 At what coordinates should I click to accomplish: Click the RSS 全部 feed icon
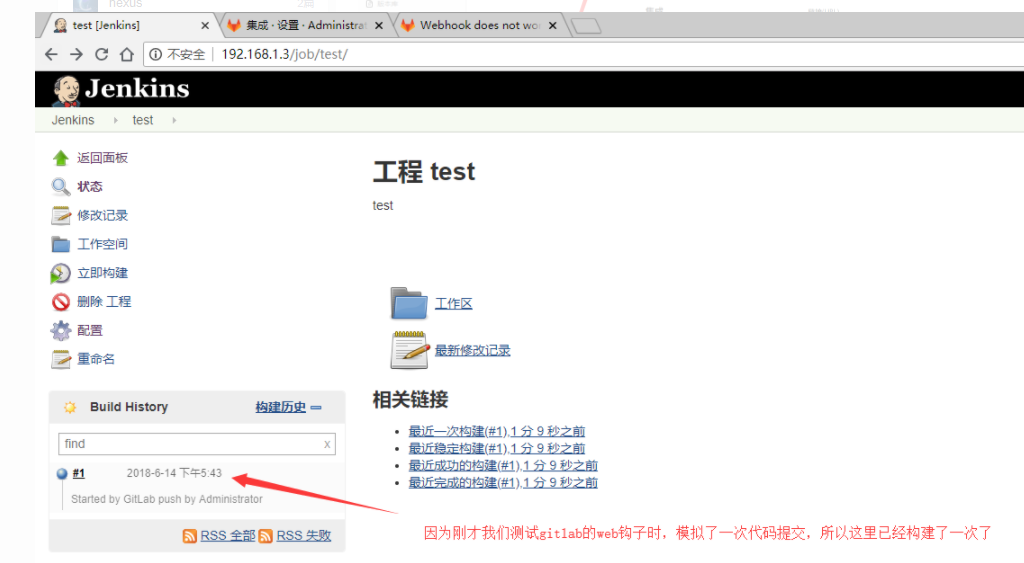click(x=189, y=536)
